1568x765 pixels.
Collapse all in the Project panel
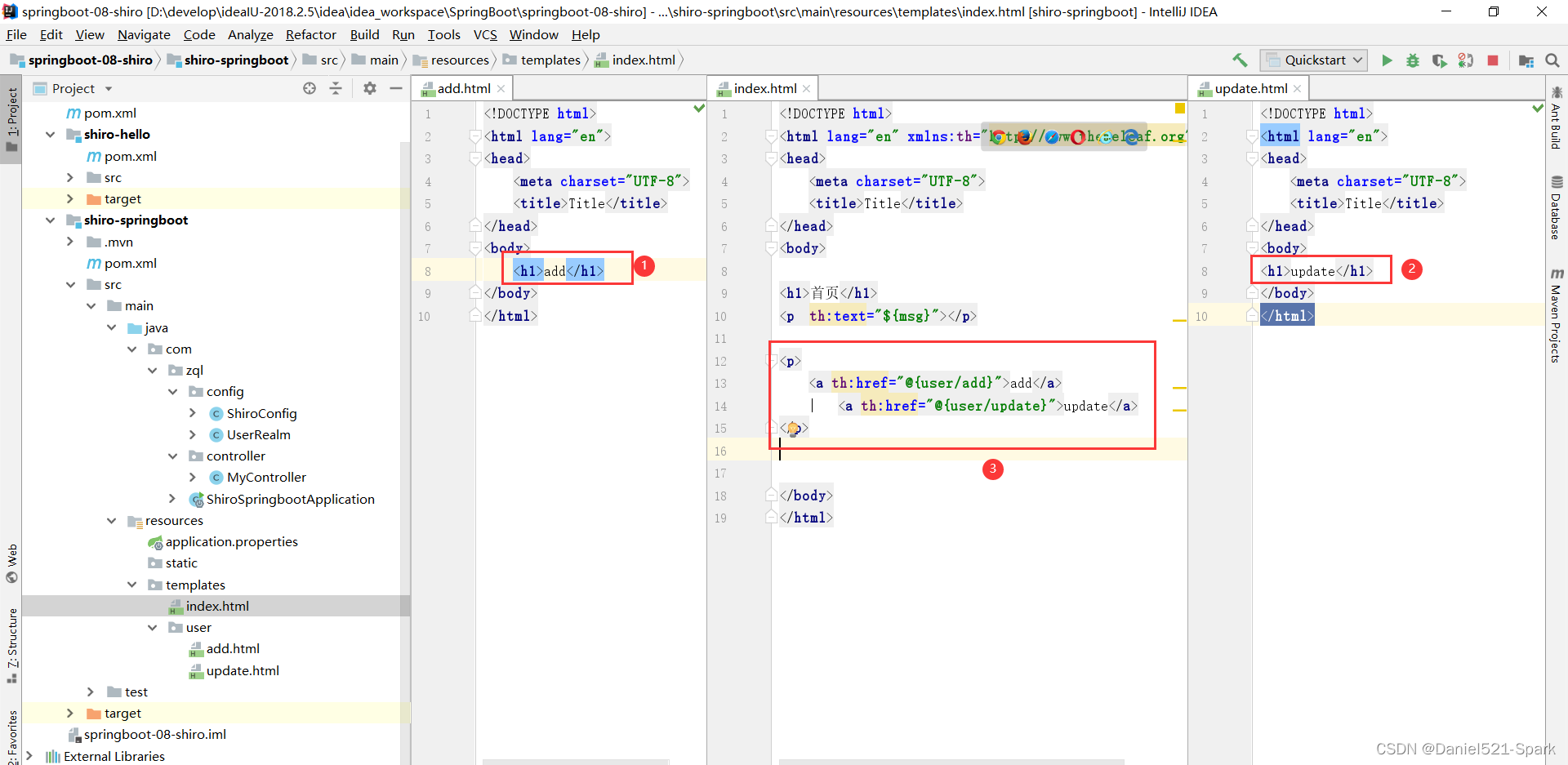pos(336,88)
